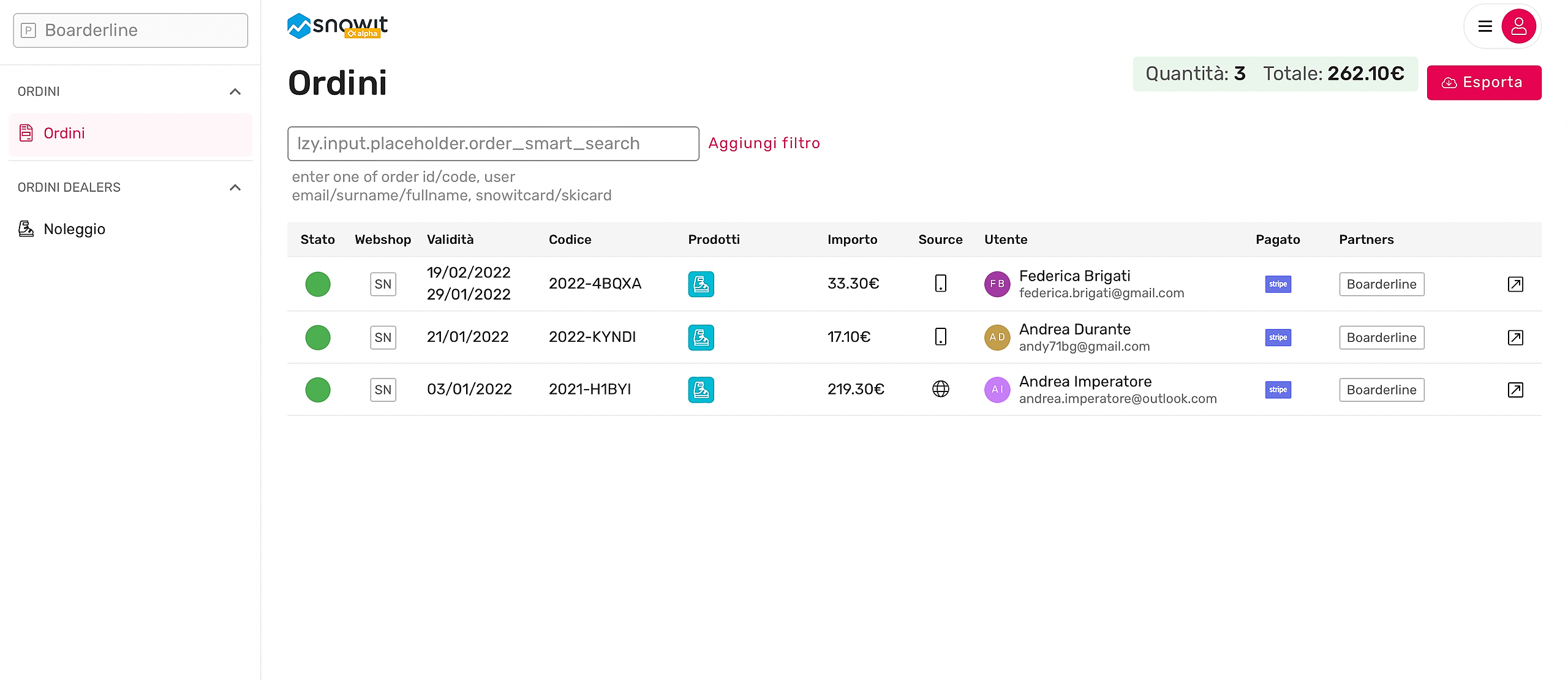Viewport: 1568px width, 680px height.
Task: Collapse the ORDINI DEALERS section
Action: pos(235,187)
